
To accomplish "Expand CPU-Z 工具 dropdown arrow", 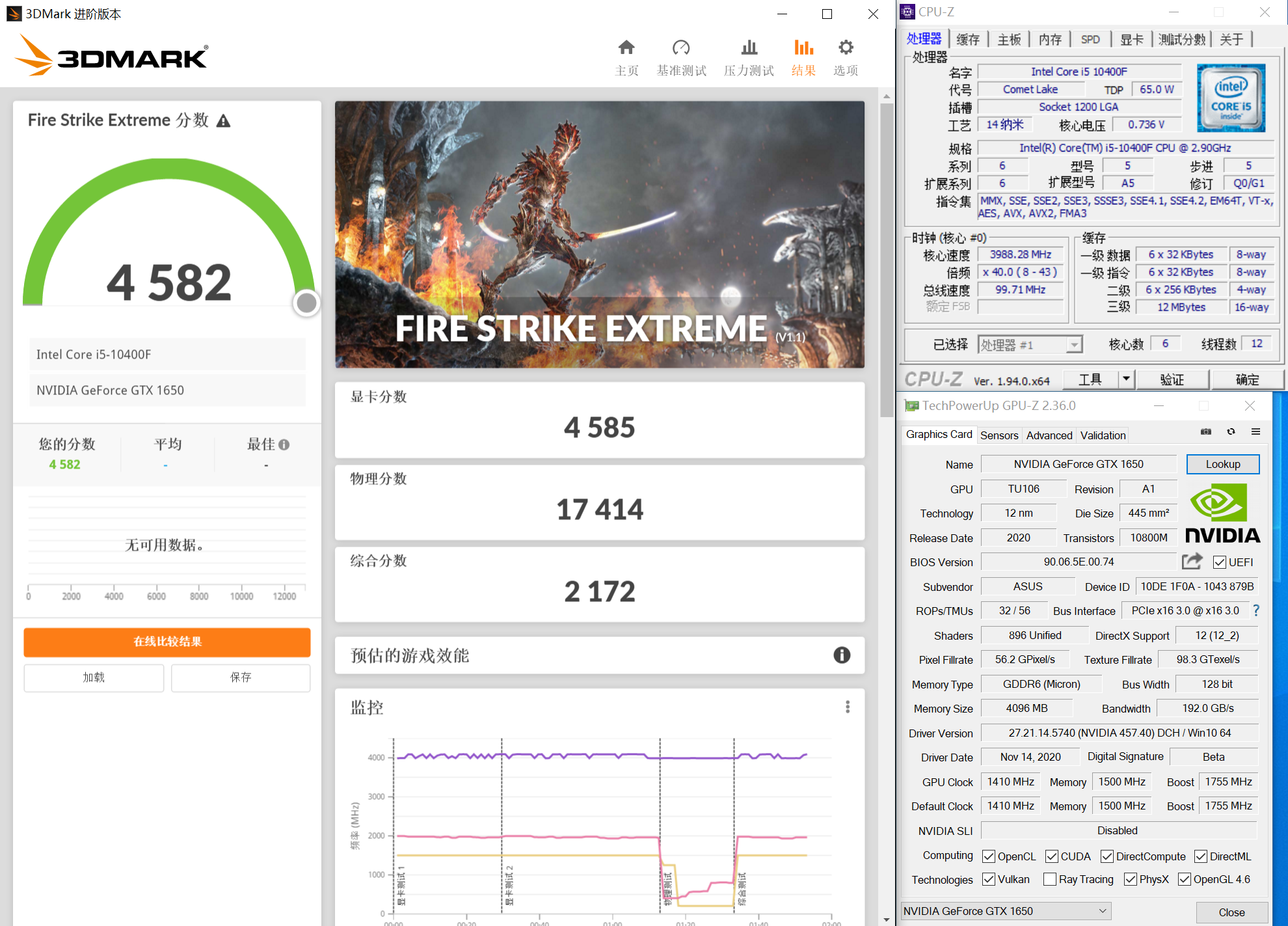I will pyautogui.click(x=1126, y=379).
